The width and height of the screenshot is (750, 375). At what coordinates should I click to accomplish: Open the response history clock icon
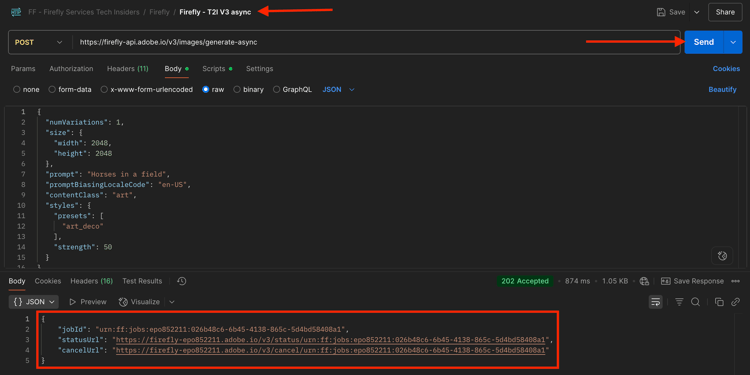point(181,281)
